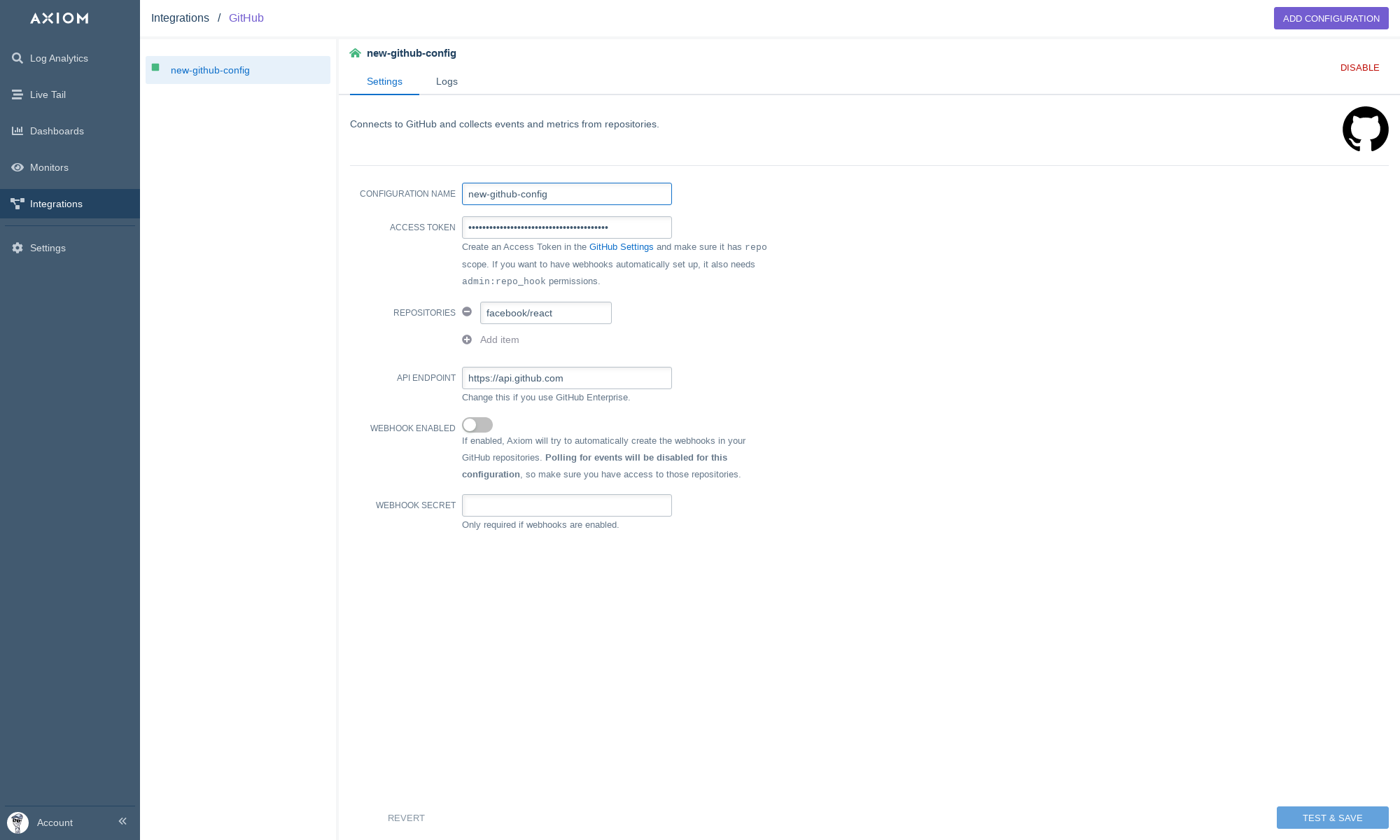Screen dimensions: 1400x840
Task: Switch to the Logs tab
Action: tap(447, 81)
